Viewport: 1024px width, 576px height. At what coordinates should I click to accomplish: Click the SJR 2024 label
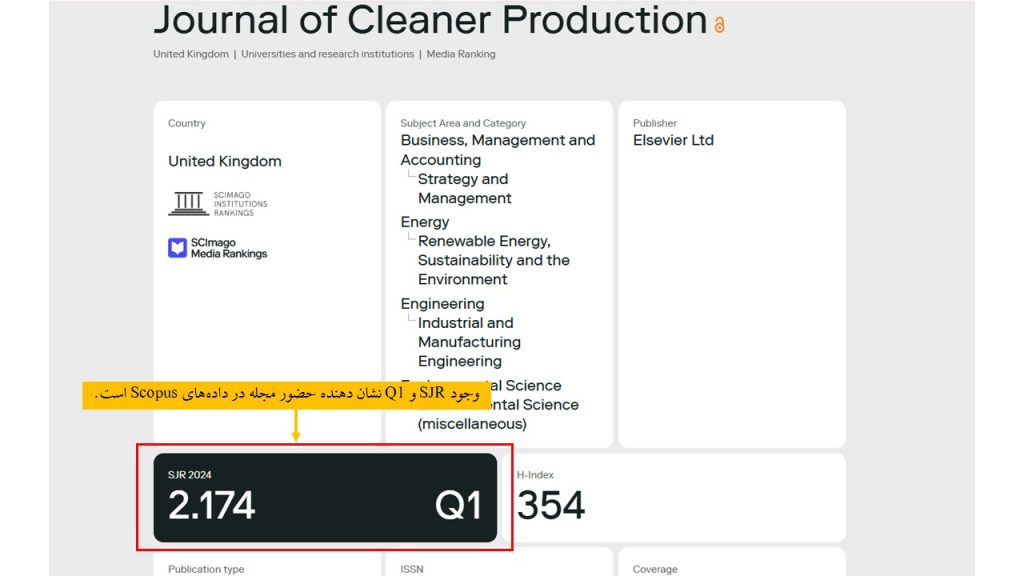(189, 475)
